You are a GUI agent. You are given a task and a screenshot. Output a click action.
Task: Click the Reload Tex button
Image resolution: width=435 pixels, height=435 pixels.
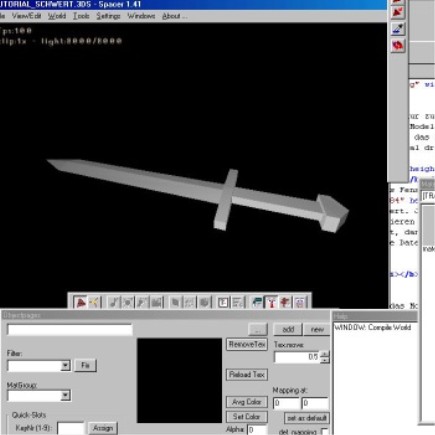point(247,375)
